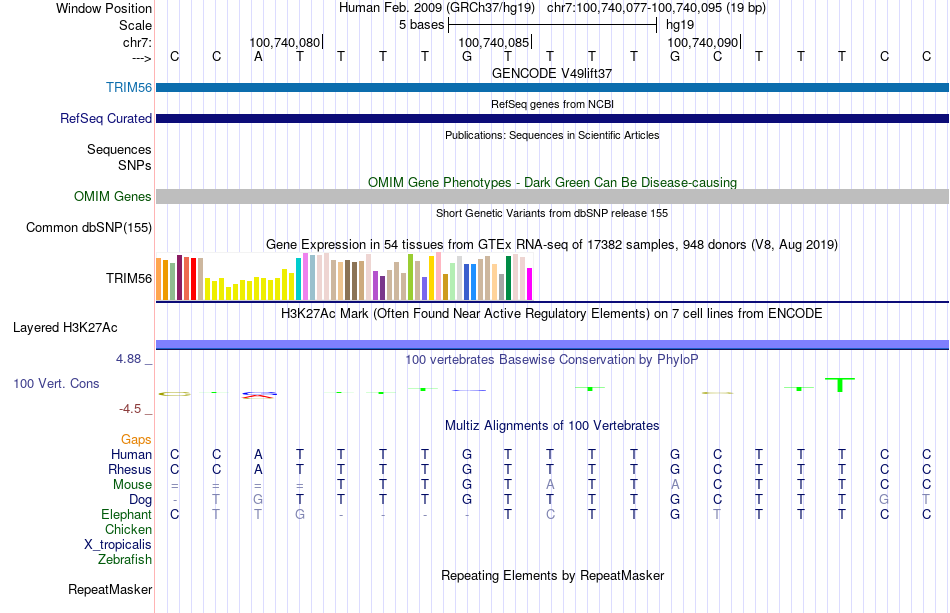Click the GENCODE V49lift37 track title

pos(552,73)
